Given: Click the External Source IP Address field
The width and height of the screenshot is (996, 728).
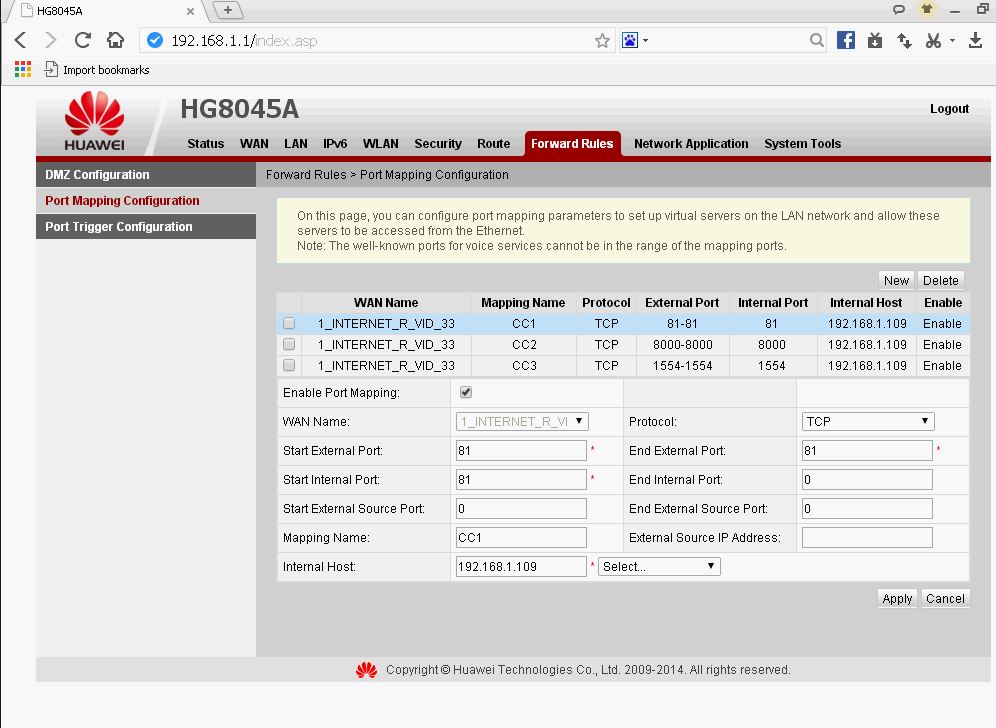Looking at the screenshot, I should tap(867, 537).
